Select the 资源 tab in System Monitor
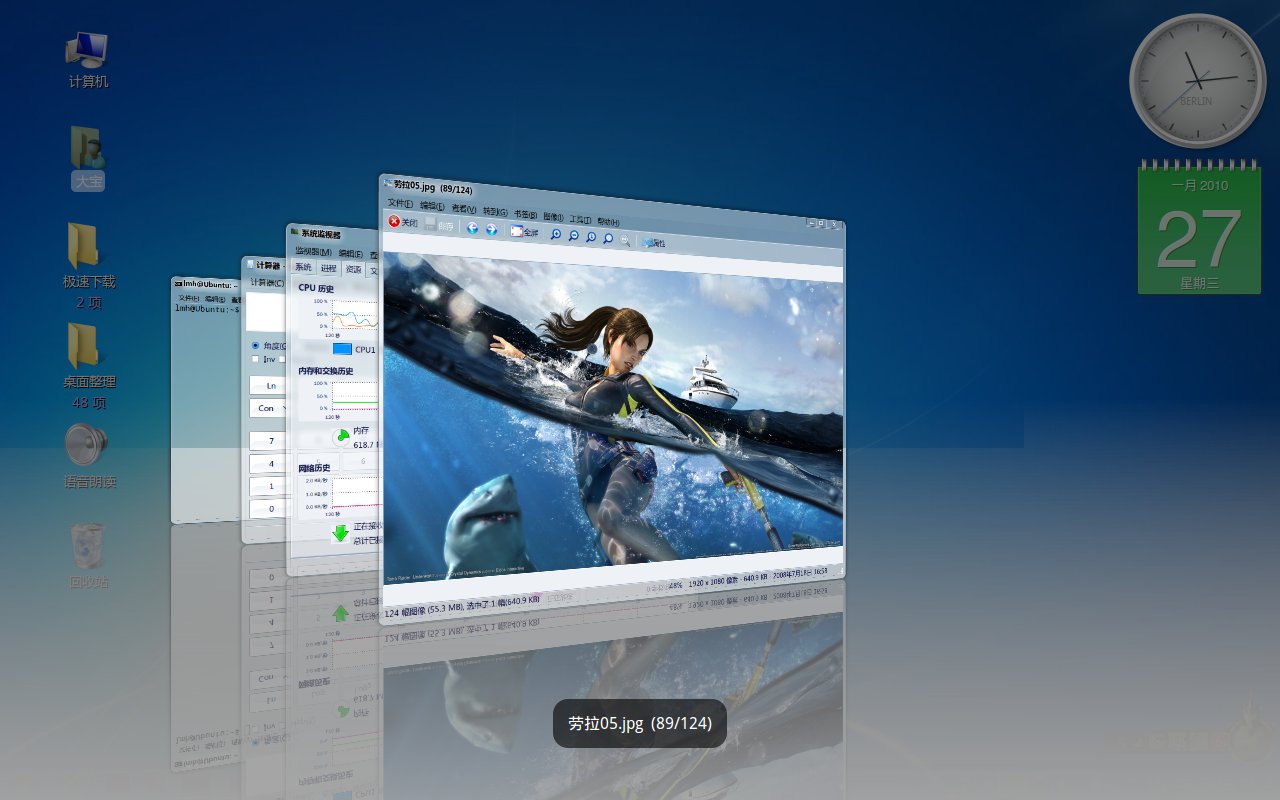1280x800 pixels. pos(353,269)
